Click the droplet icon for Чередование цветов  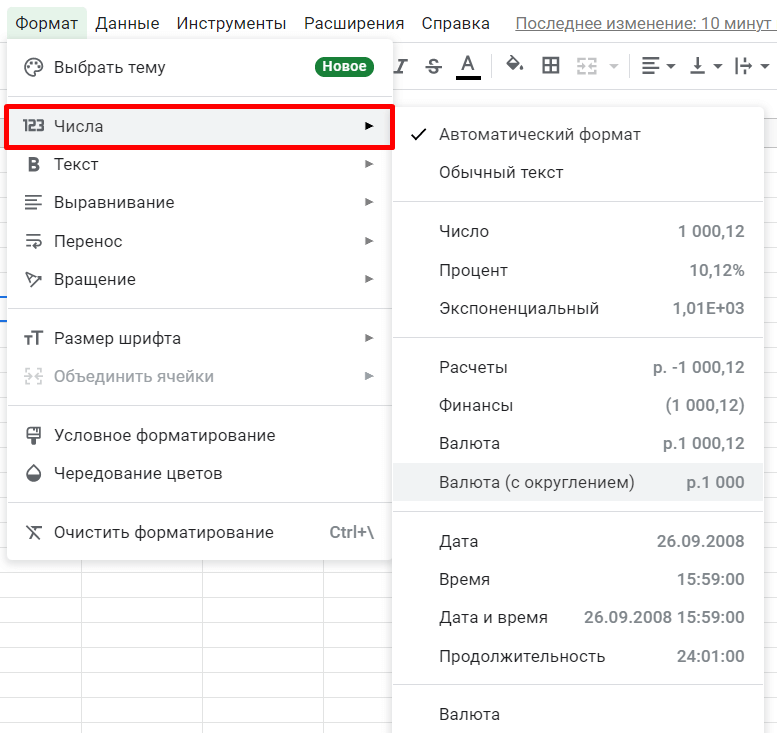[34, 473]
